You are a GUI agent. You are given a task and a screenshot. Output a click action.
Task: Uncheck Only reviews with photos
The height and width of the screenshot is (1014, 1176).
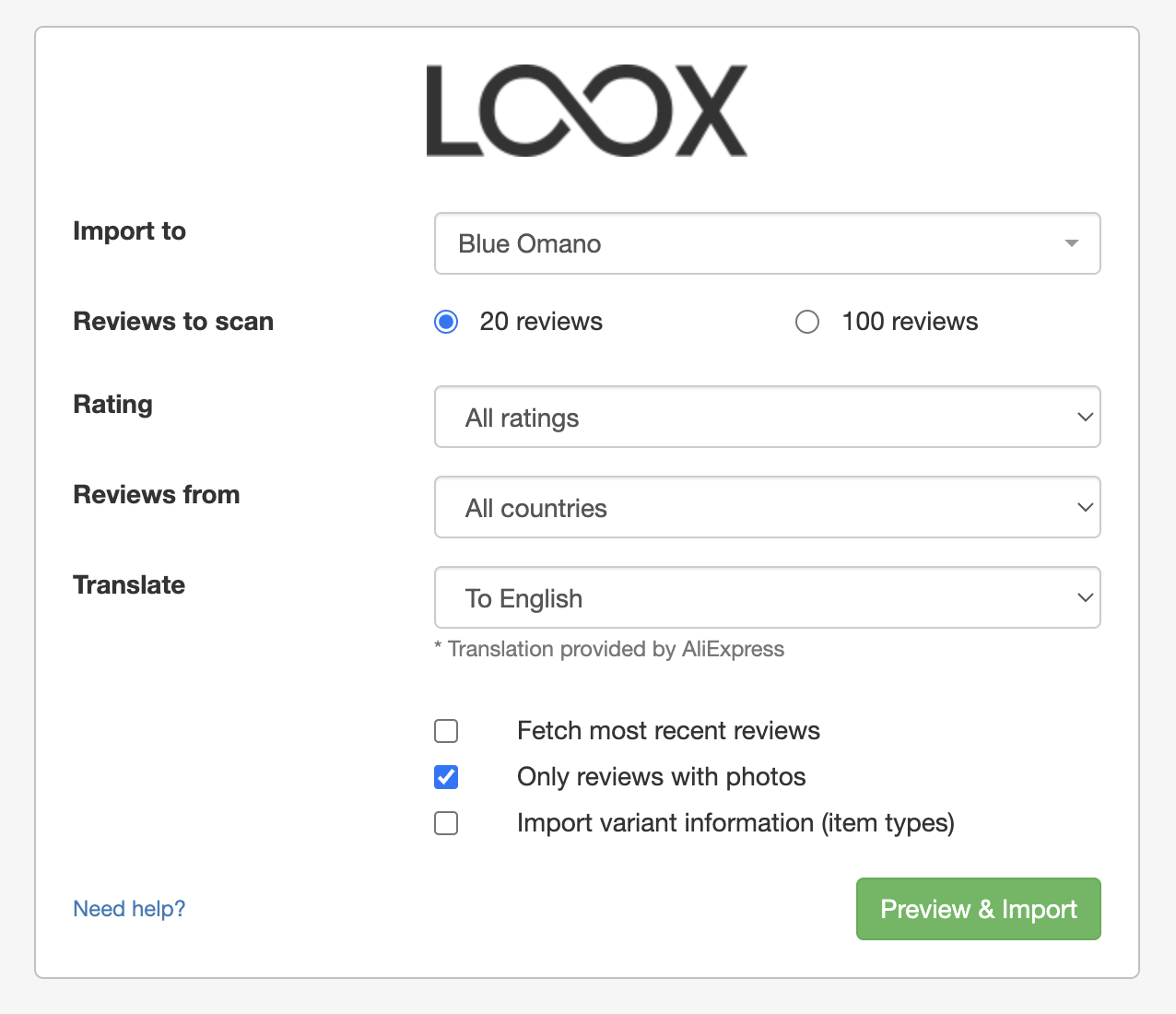pos(446,777)
